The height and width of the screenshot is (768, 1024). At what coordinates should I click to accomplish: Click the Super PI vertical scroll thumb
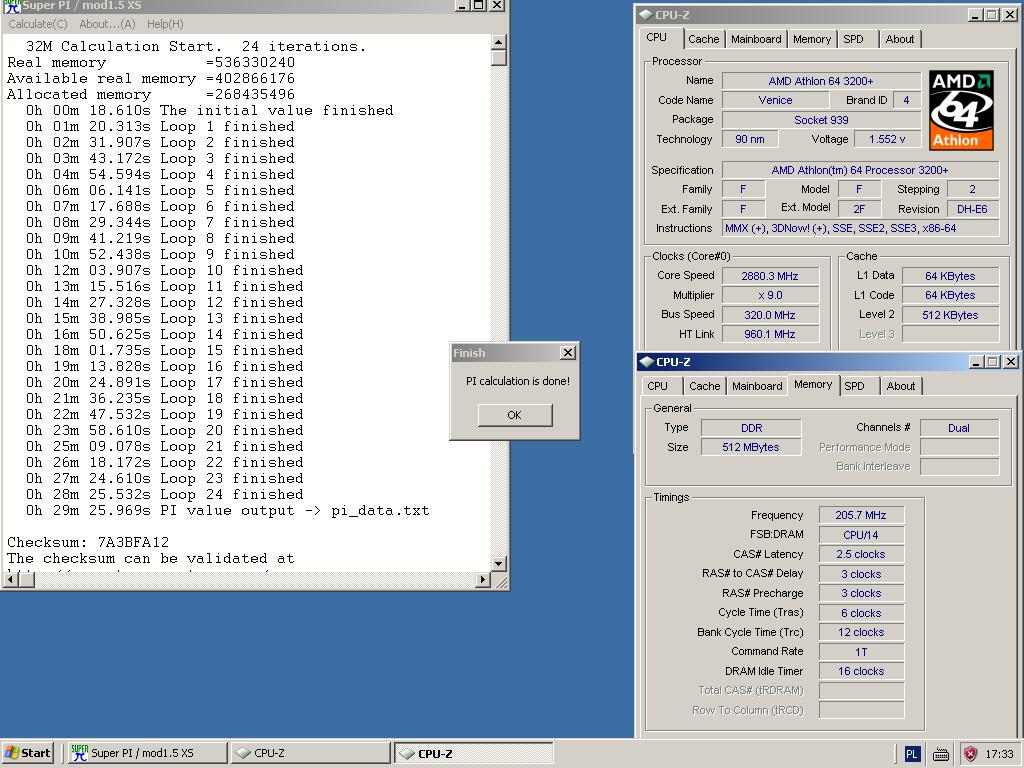[x=498, y=58]
